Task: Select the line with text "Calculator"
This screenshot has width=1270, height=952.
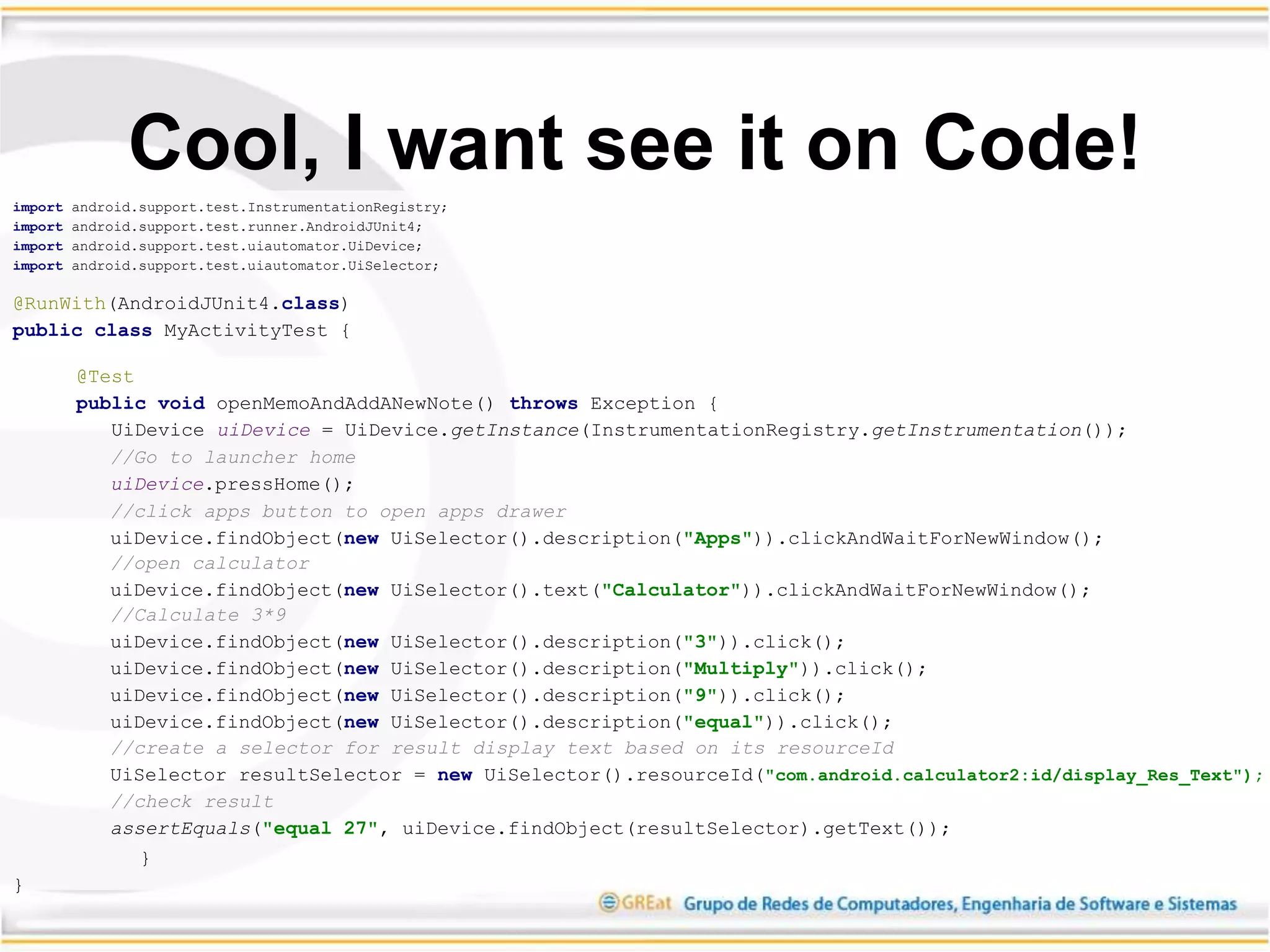Action: pyautogui.click(x=600, y=590)
